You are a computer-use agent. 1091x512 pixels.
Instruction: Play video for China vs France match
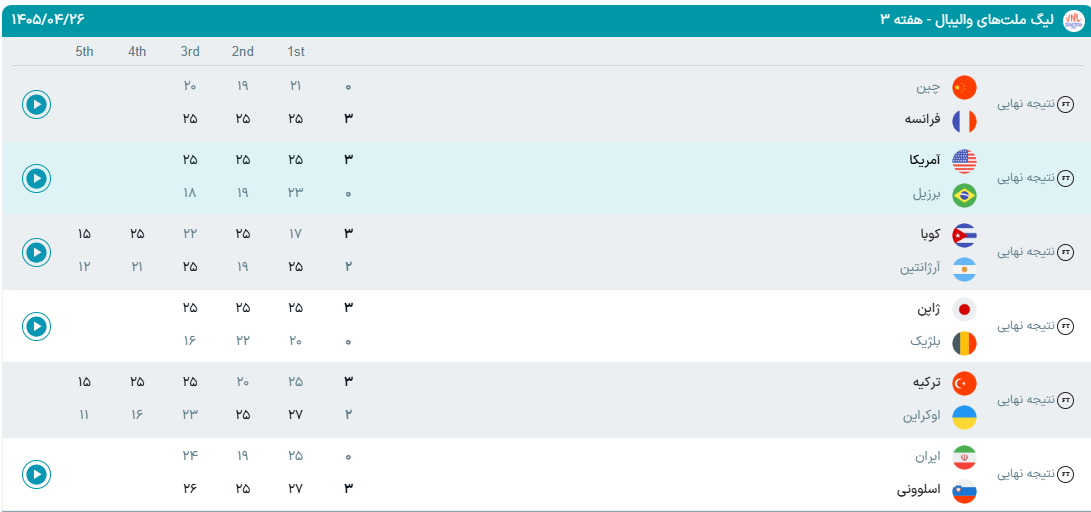coord(36,104)
